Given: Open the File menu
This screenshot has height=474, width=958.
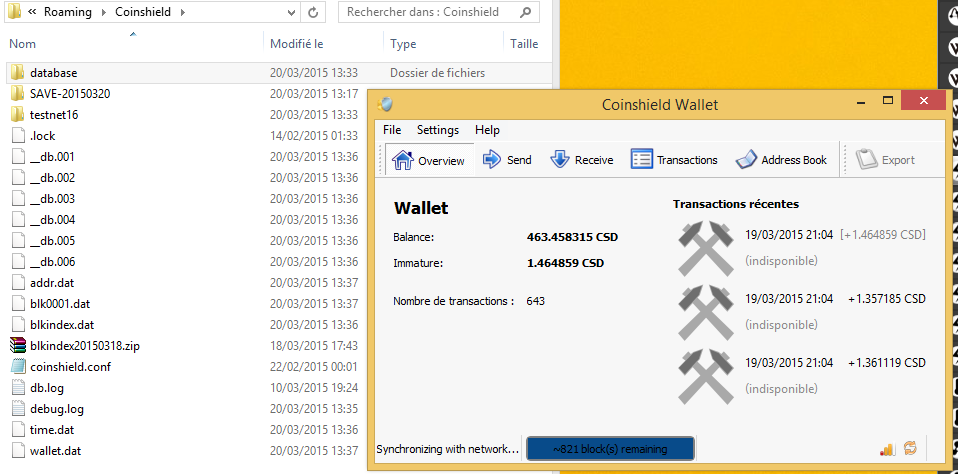Looking at the screenshot, I should point(392,130).
